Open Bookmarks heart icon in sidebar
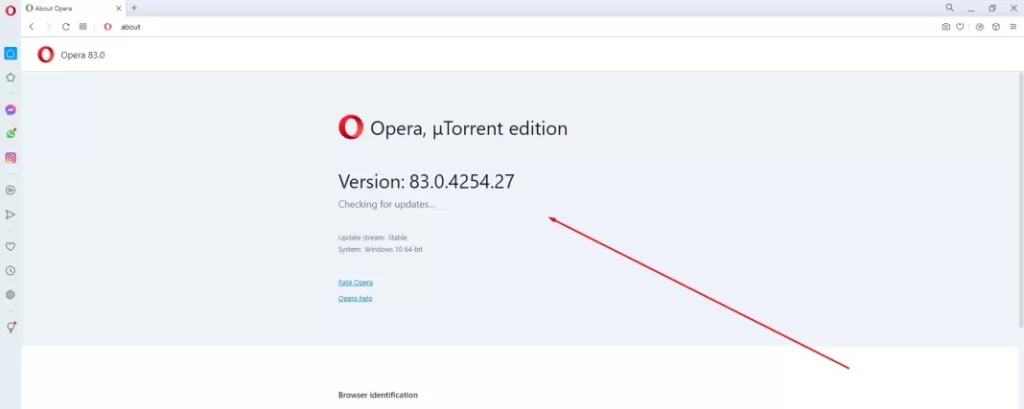Viewport: 1024px width, 409px height. click(10, 246)
